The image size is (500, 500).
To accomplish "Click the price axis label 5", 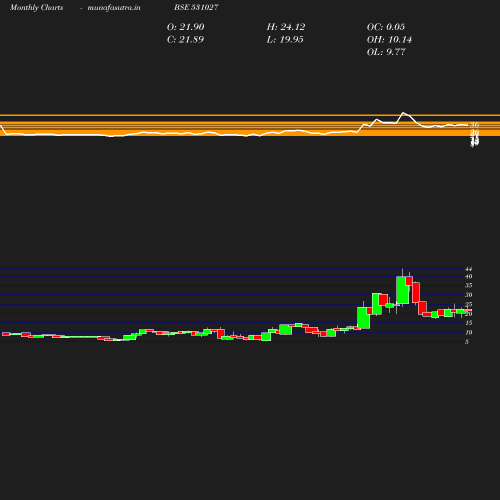I will pyautogui.click(x=467, y=342).
